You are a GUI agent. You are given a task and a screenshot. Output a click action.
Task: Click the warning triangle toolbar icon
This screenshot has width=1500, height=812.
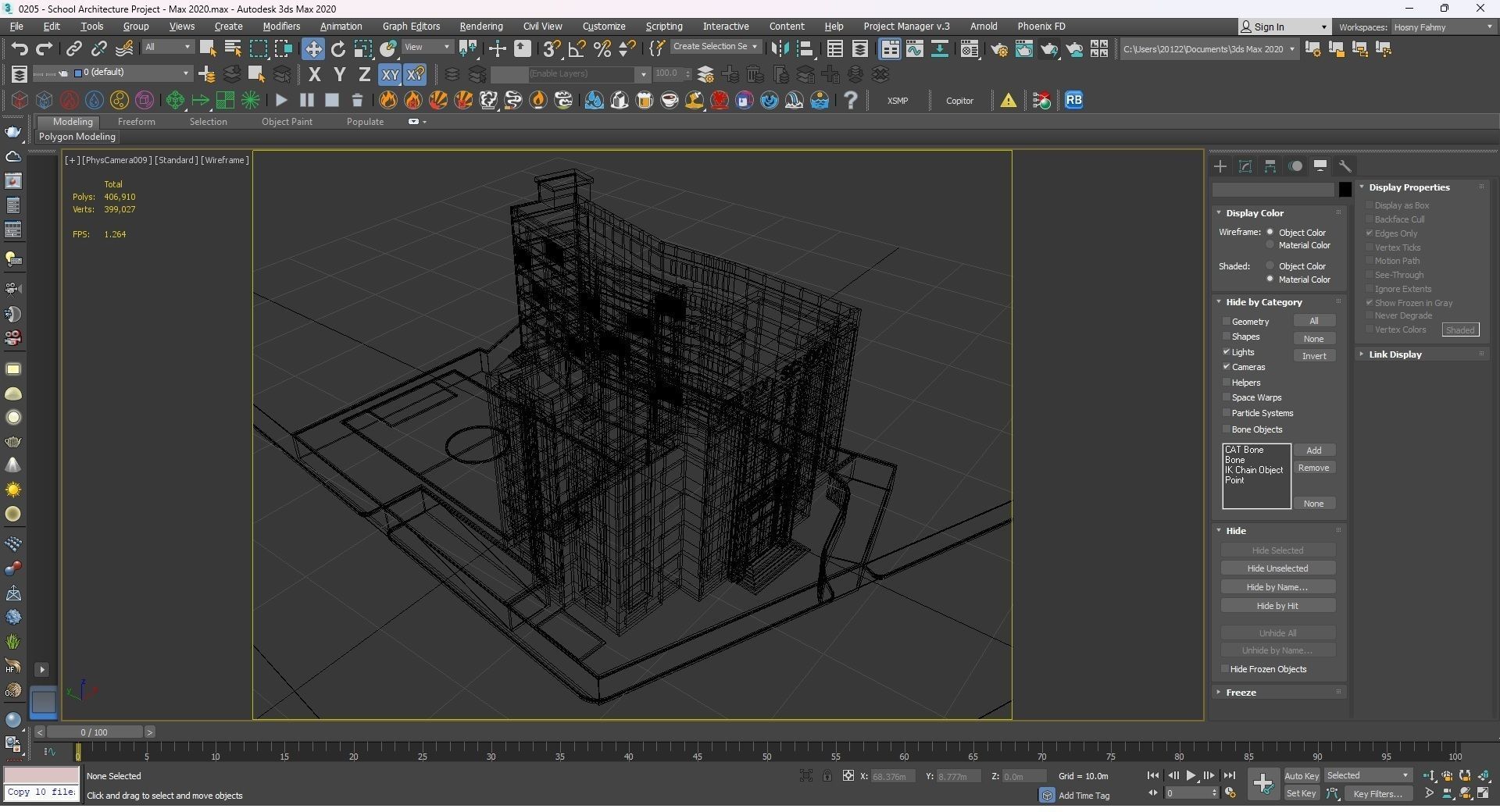click(x=1009, y=100)
